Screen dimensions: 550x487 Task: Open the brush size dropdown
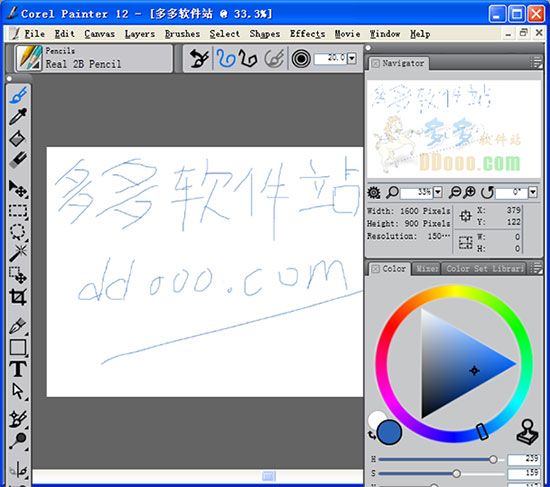(x=352, y=58)
